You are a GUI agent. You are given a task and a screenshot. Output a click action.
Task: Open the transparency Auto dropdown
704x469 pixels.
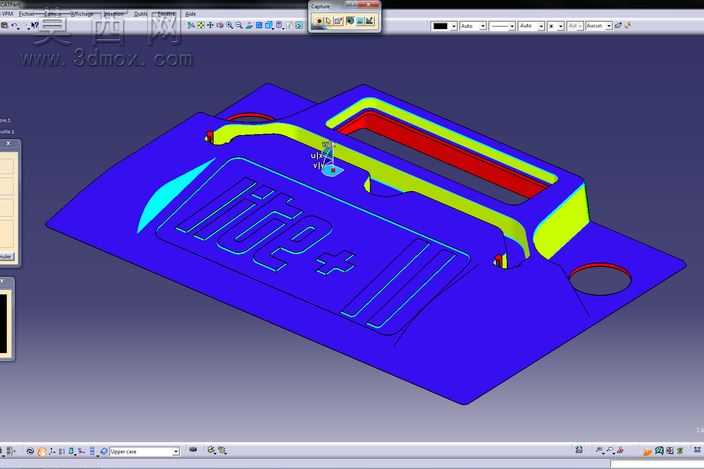coord(473,26)
